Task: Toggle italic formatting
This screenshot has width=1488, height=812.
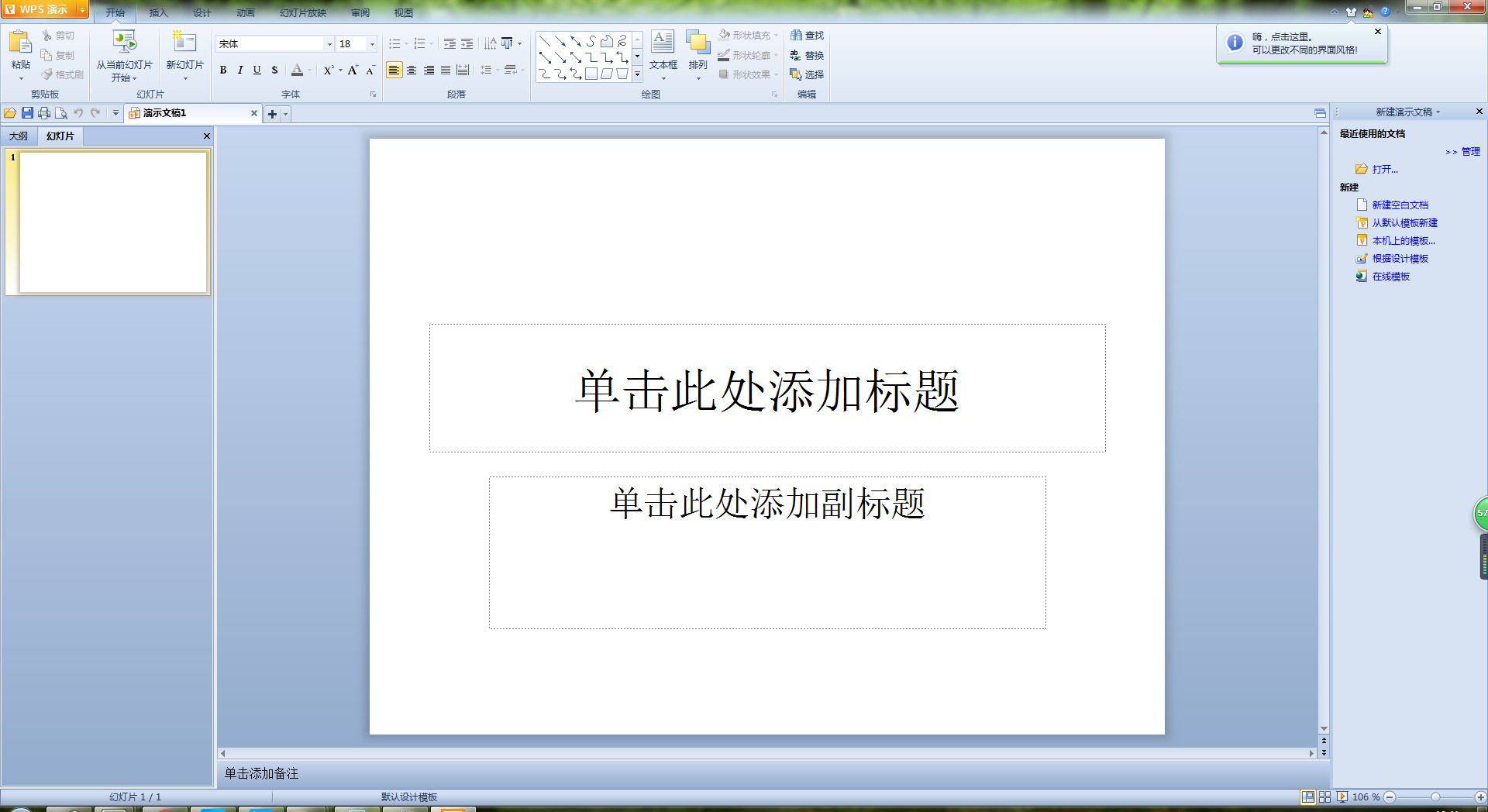Action: 239,70
